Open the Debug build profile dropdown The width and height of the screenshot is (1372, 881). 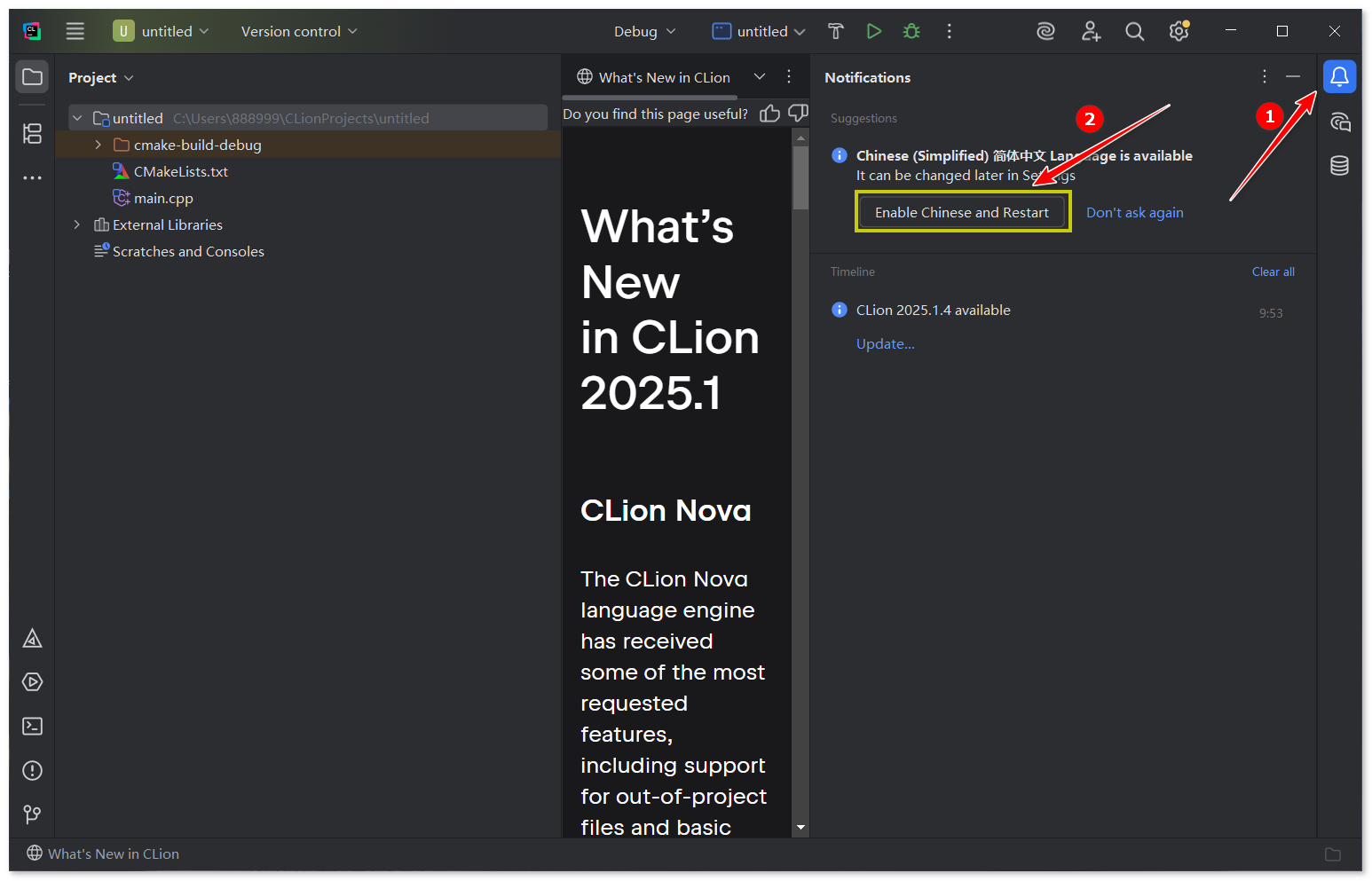click(x=645, y=31)
